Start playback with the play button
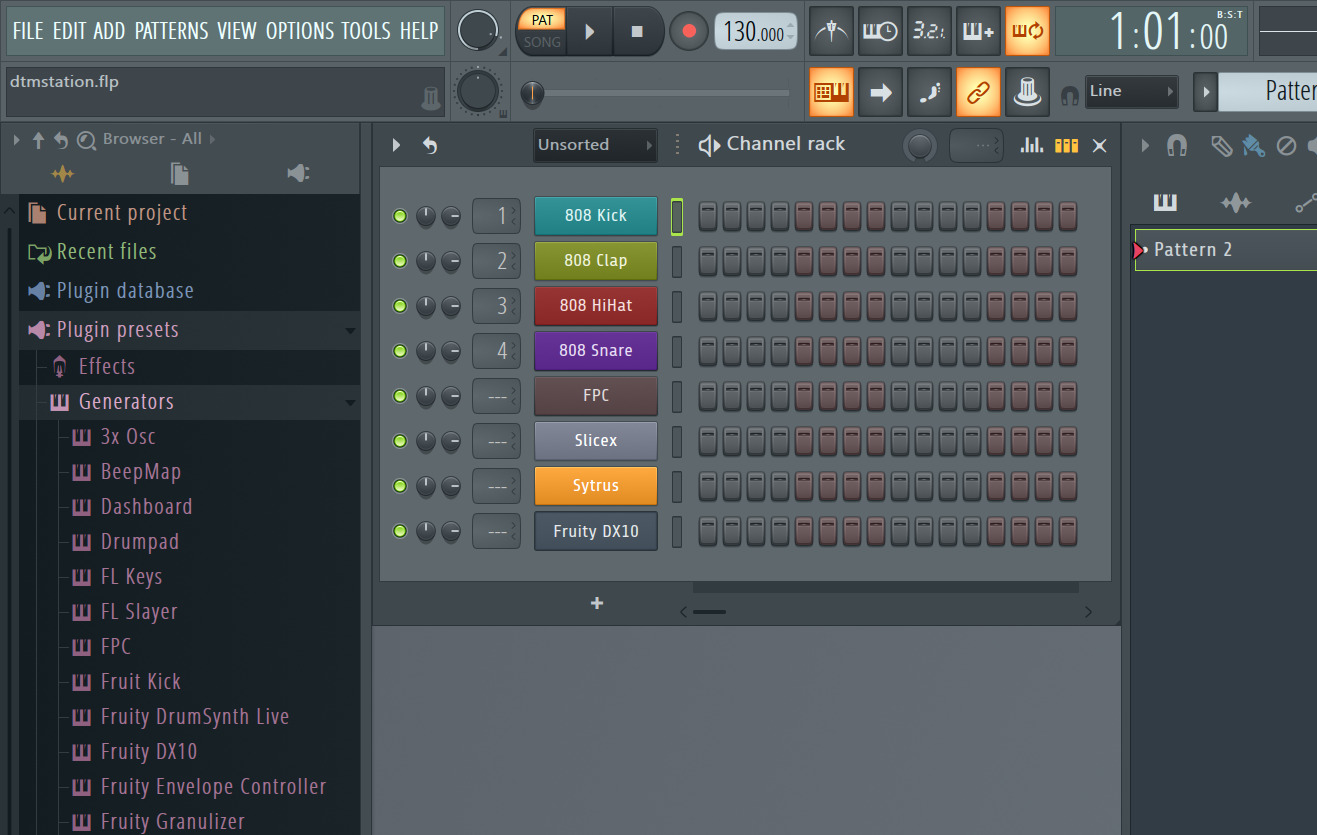 (x=590, y=31)
